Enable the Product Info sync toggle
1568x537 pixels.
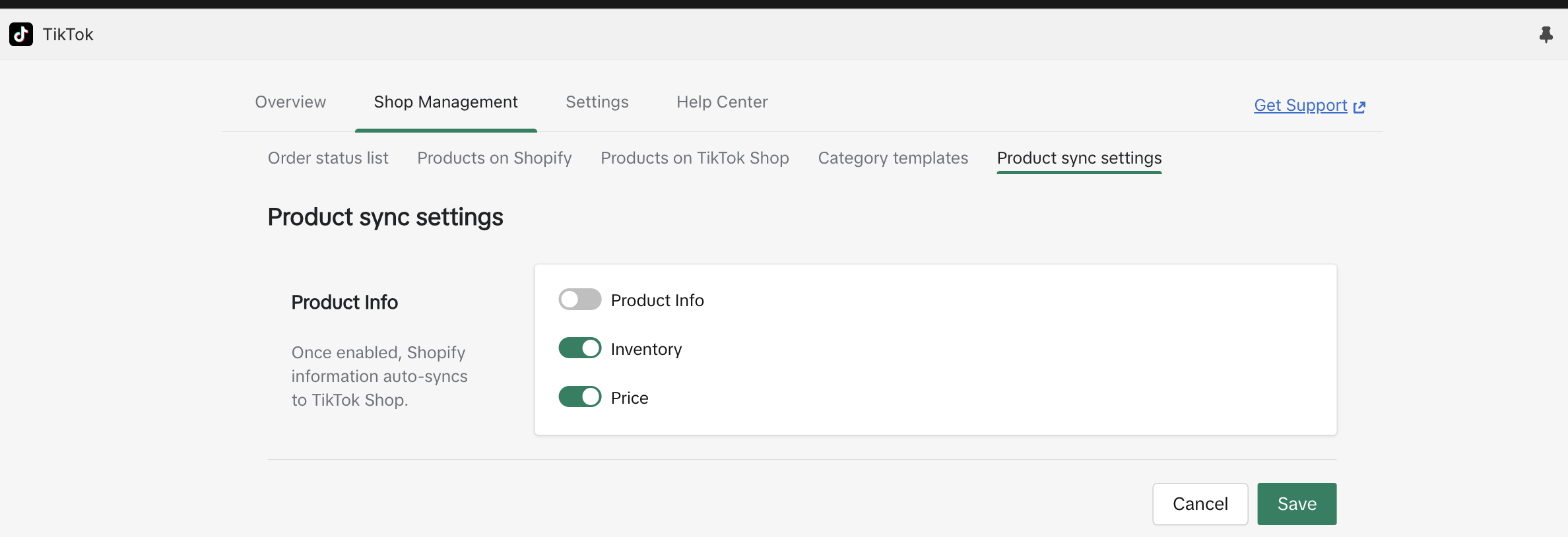click(579, 300)
